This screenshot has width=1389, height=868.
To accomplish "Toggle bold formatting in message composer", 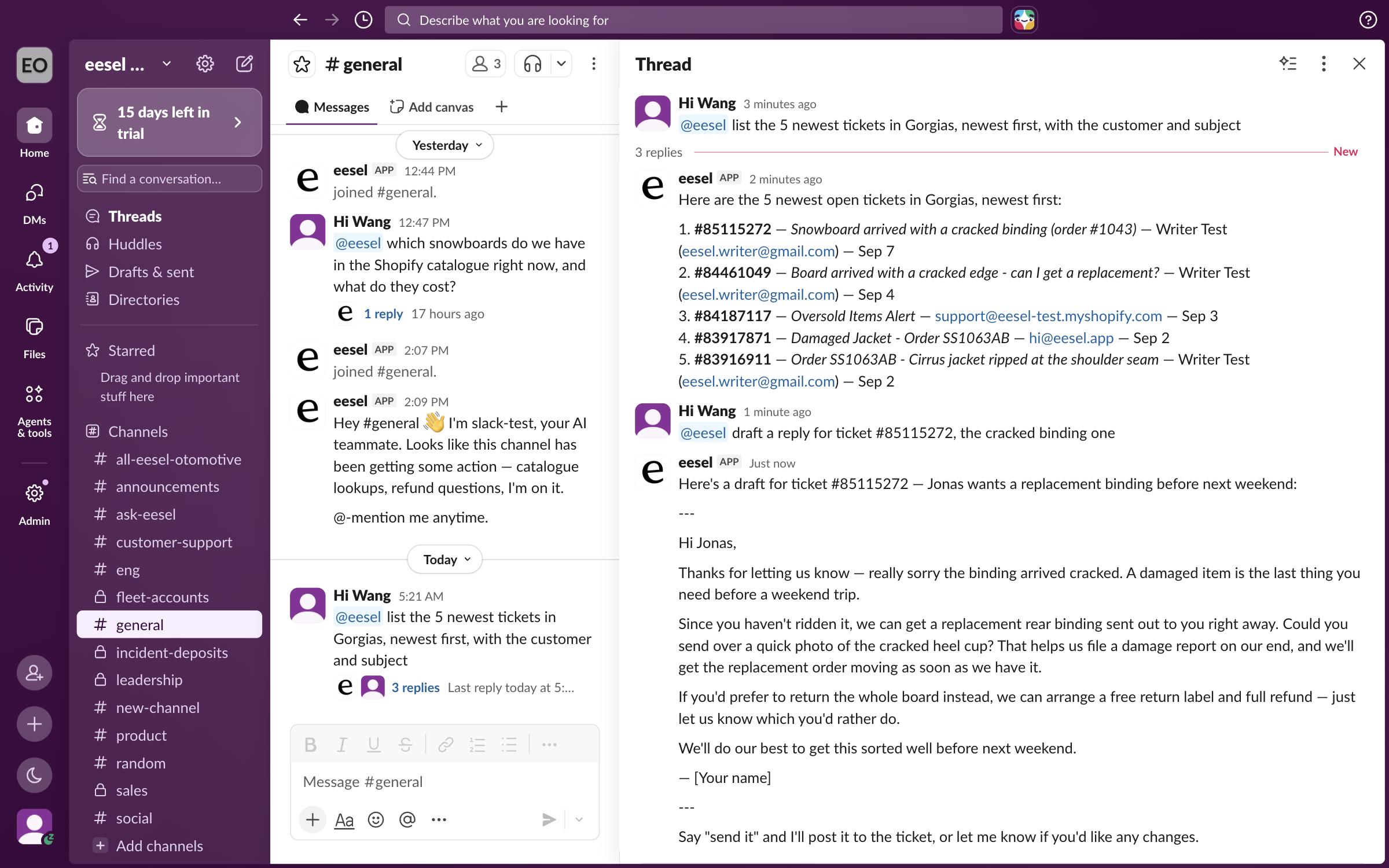I will point(310,745).
